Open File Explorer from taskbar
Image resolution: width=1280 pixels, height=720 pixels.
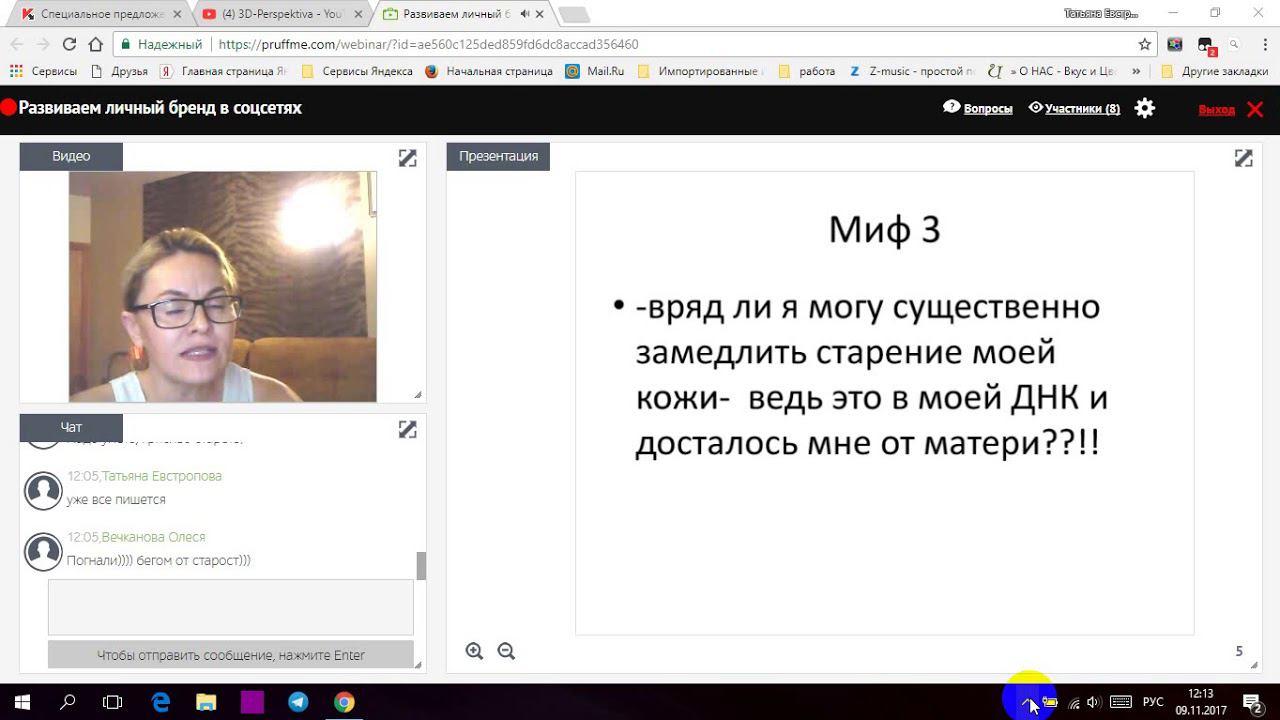206,702
